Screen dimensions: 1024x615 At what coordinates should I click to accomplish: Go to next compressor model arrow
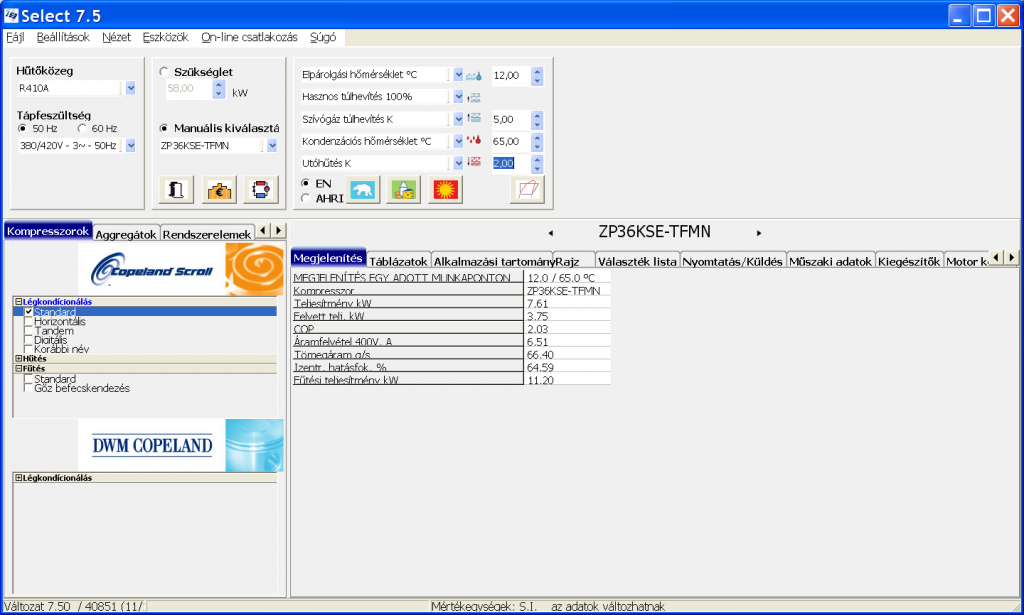759,233
